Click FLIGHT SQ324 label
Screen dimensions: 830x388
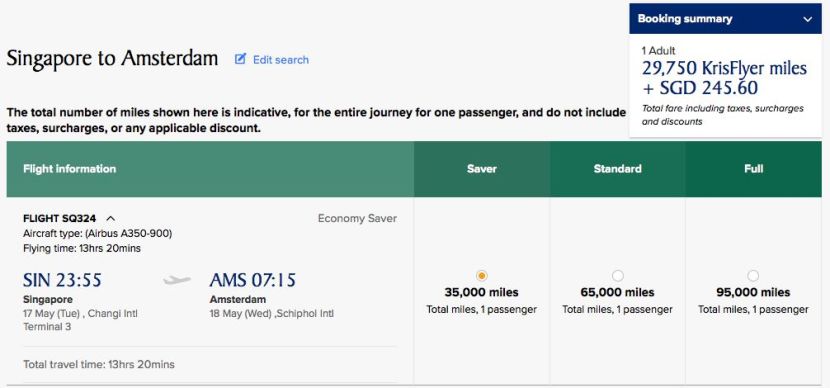60,218
